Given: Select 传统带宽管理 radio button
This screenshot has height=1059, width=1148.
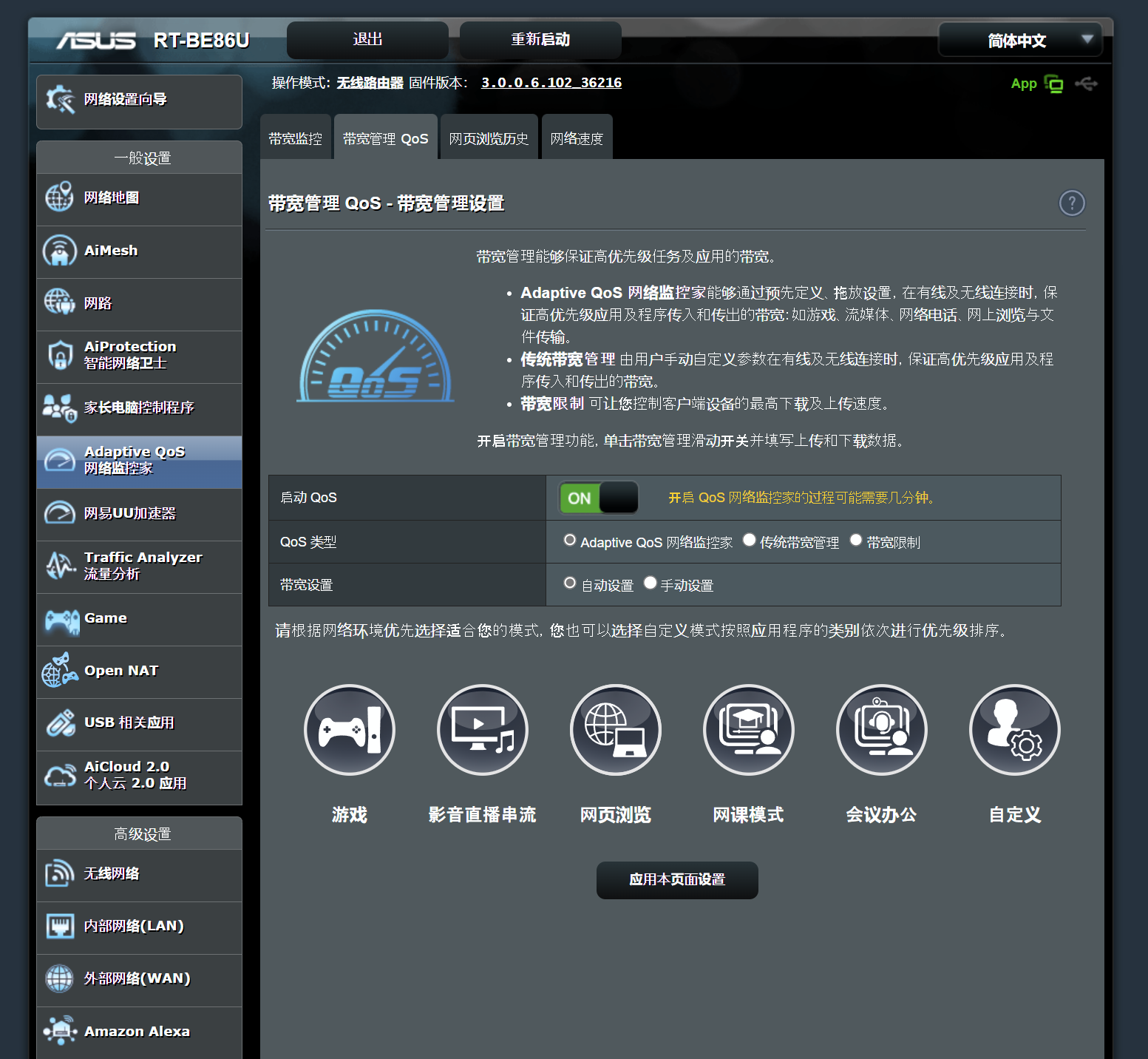Looking at the screenshot, I should [749, 541].
